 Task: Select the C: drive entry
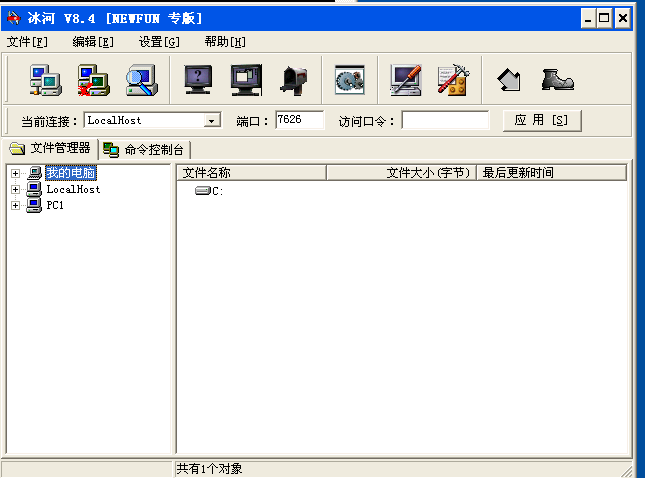click(209, 191)
